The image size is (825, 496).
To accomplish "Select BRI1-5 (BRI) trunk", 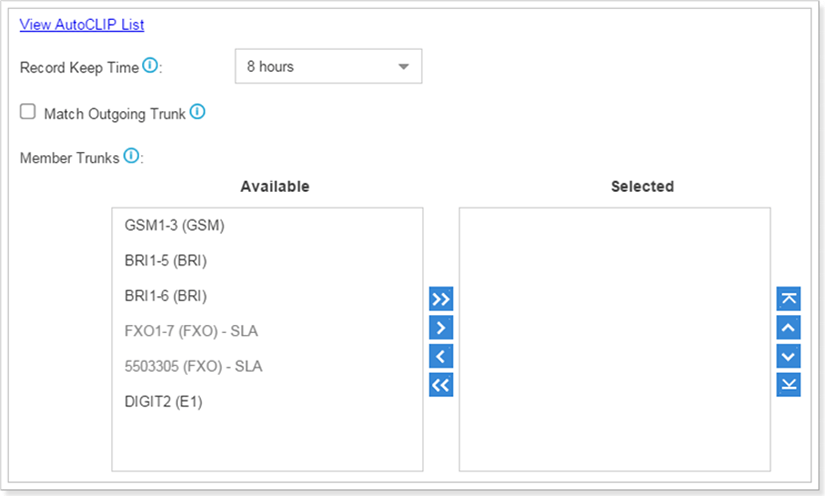I will coord(166,260).
